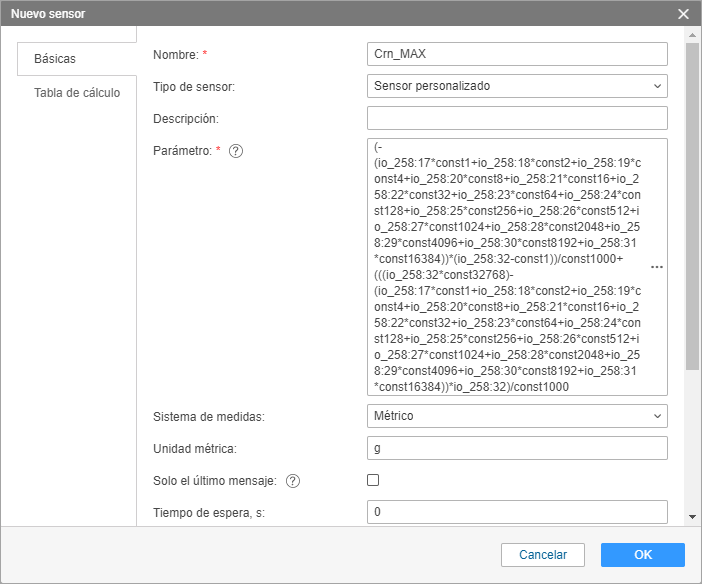Click the scrollbar up arrow
Viewport: 702px width, 584px height.
(692, 36)
